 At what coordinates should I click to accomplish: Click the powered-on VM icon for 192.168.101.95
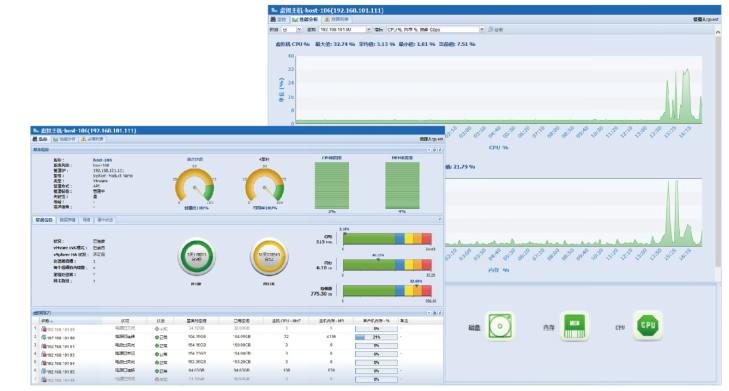click(x=44, y=371)
